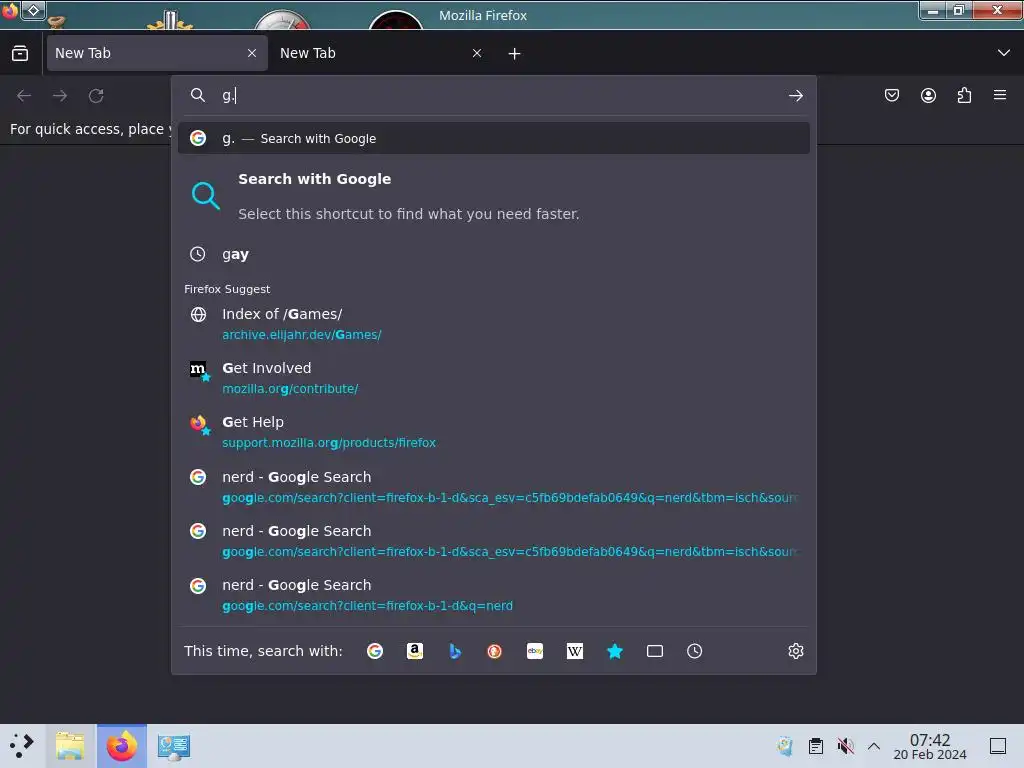Open a new tab with plus button
This screenshot has width=1024, height=768.
pos(515,54)
